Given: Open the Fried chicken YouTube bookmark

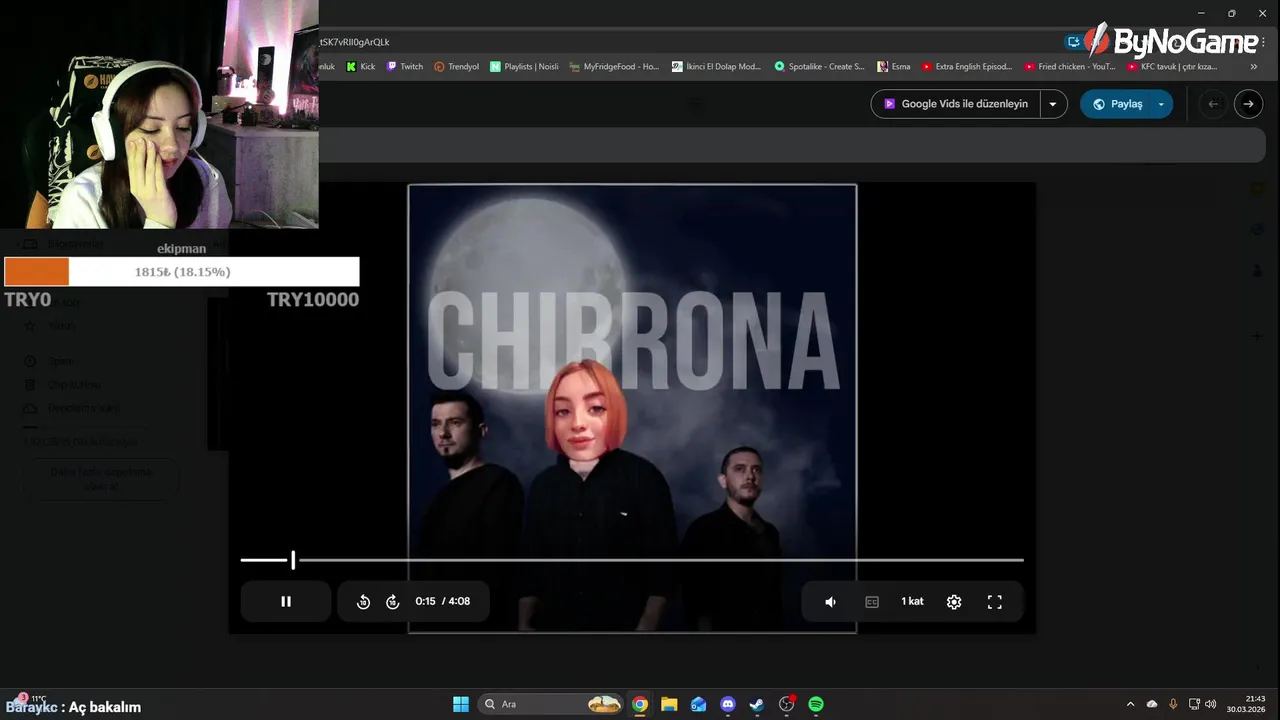Looking at the screenshot, I should 1070,67.
